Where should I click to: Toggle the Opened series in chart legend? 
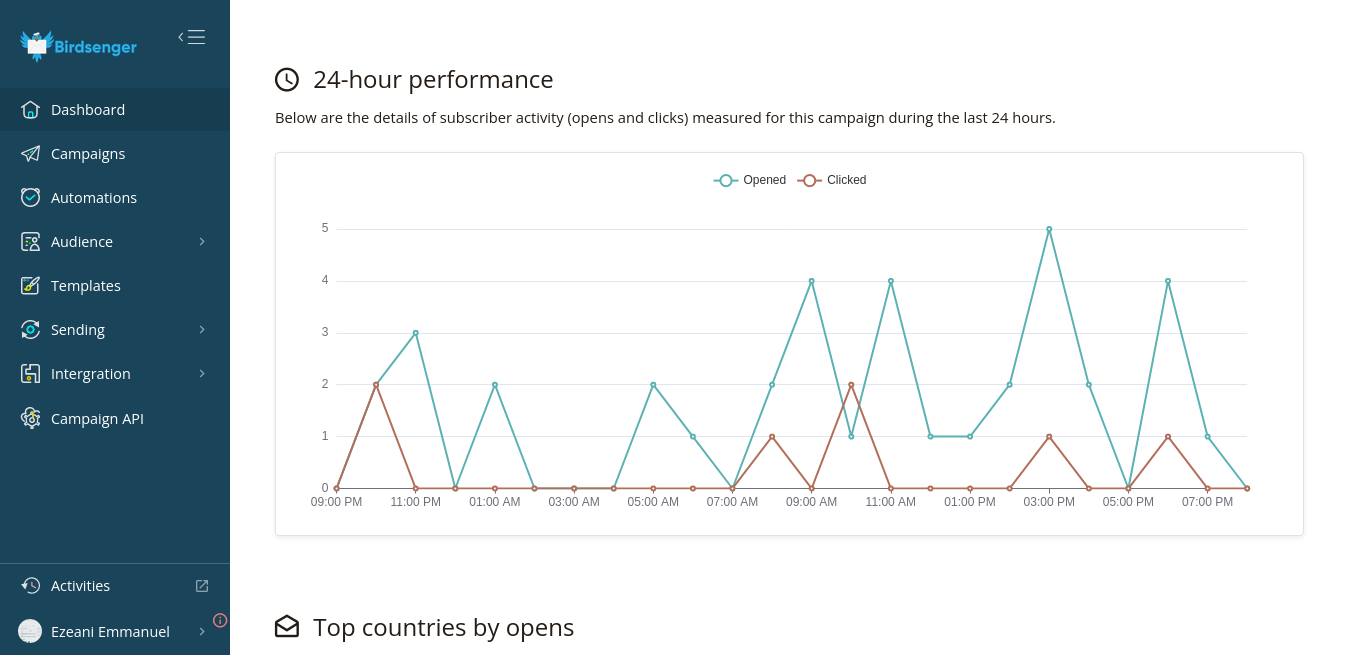tap(750, 180)
